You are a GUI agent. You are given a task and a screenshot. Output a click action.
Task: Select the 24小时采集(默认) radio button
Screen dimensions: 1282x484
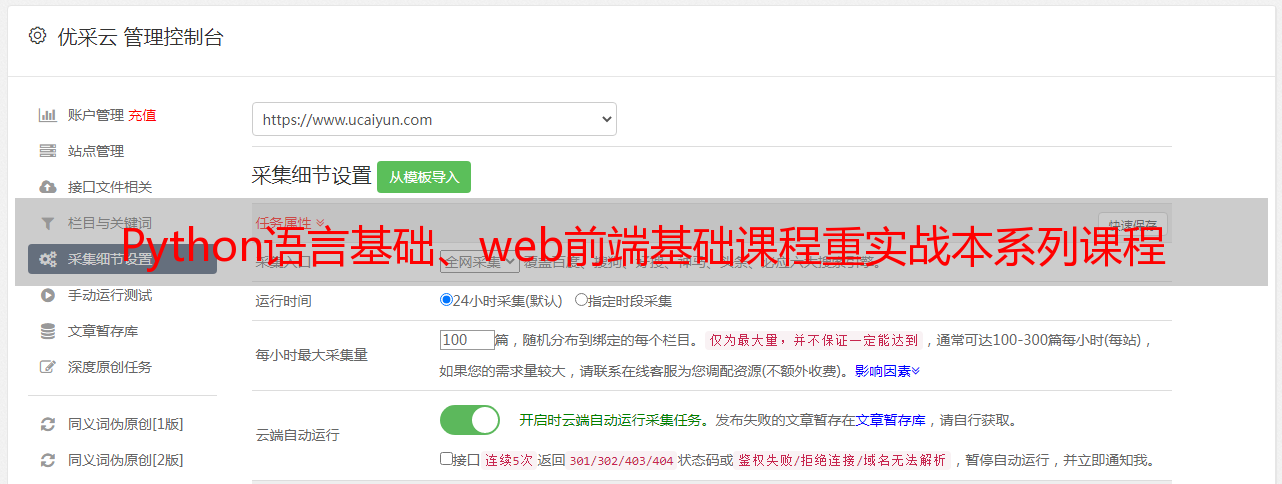(x=446, y=300)
